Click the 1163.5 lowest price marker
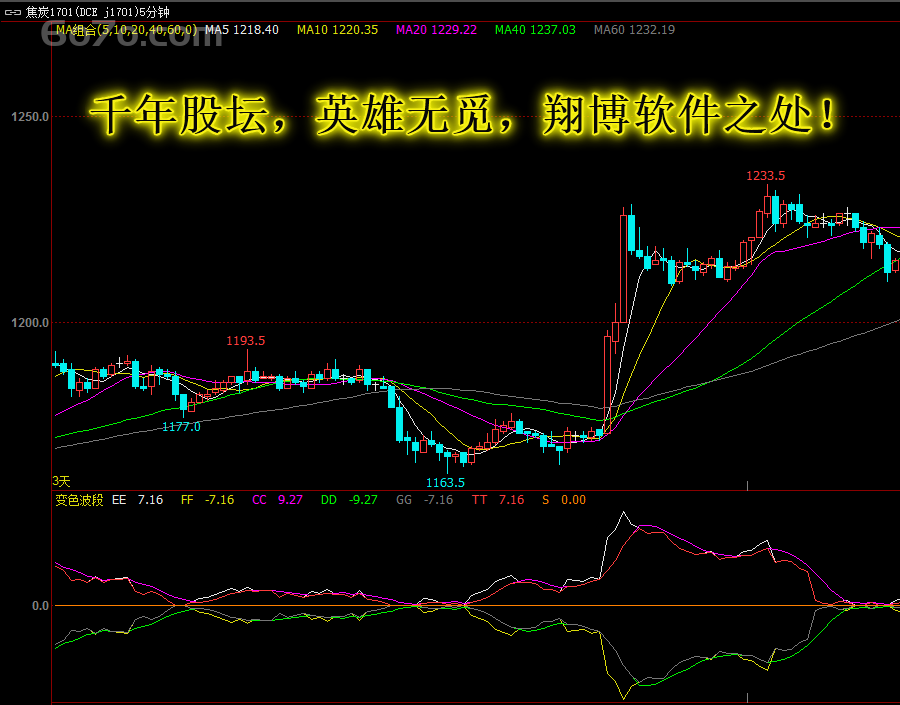The height and width of the screenshot is (705, 900). tap(445, 483)
